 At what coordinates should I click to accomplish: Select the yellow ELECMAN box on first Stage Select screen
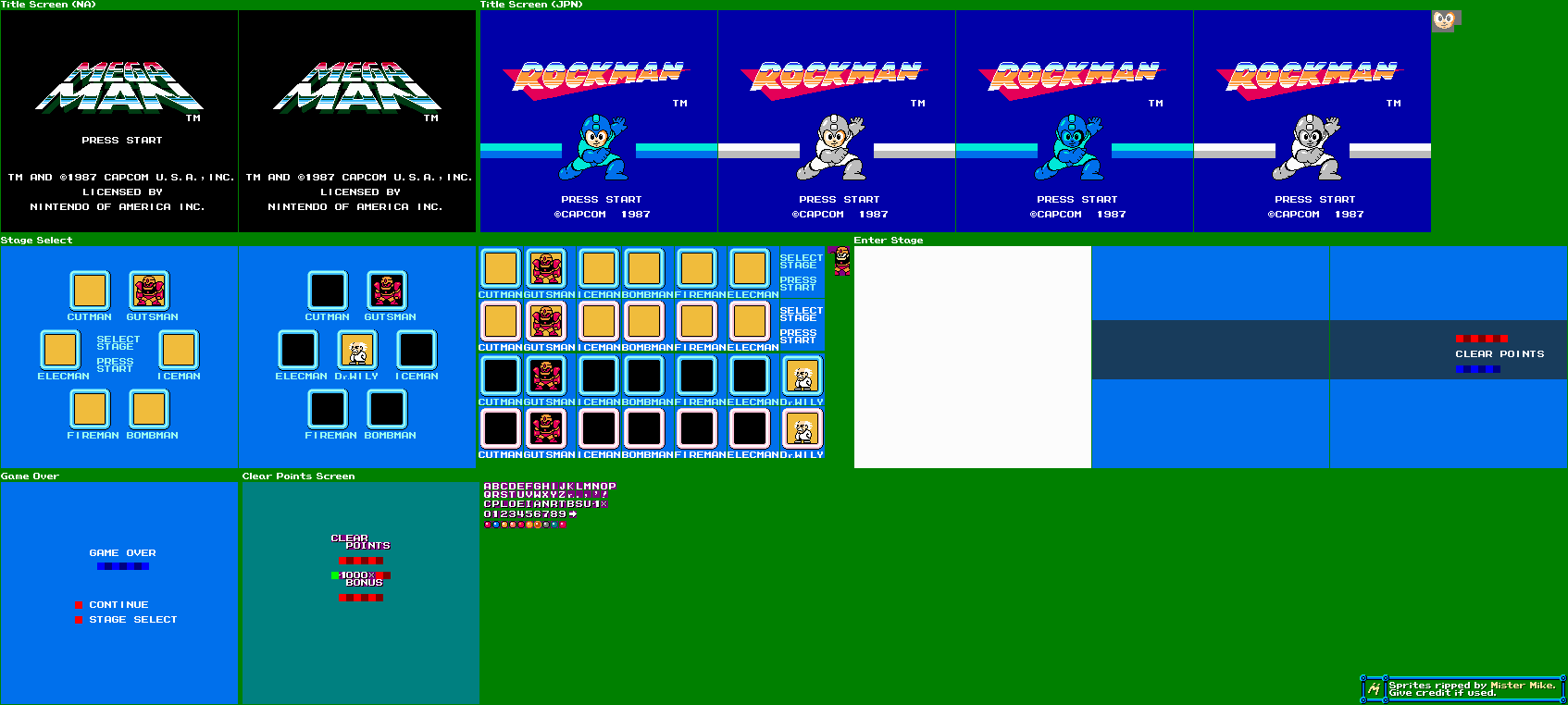click(60, 350)
